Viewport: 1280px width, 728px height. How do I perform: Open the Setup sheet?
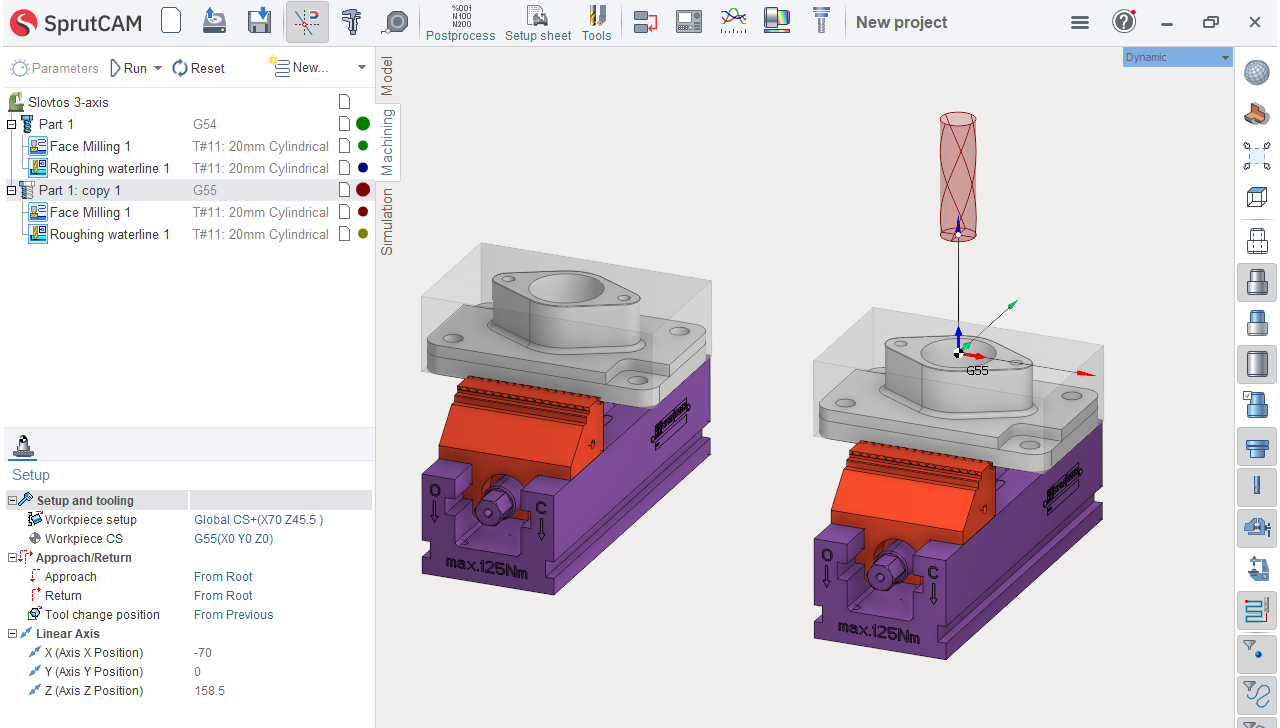click(x=538, y=22)
